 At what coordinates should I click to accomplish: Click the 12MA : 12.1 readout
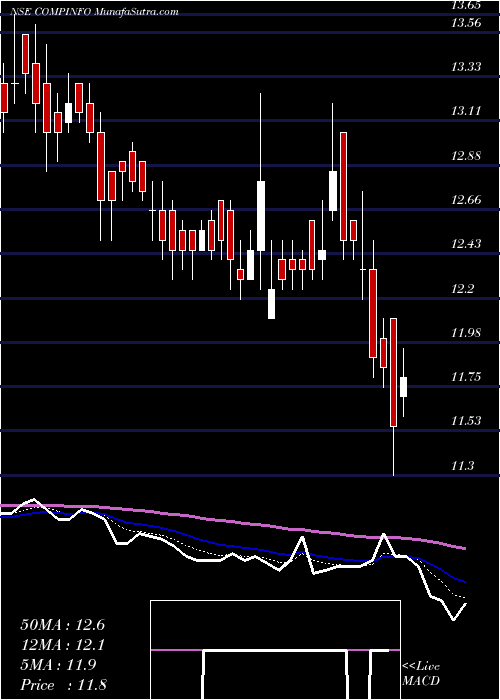click(62, 645)
